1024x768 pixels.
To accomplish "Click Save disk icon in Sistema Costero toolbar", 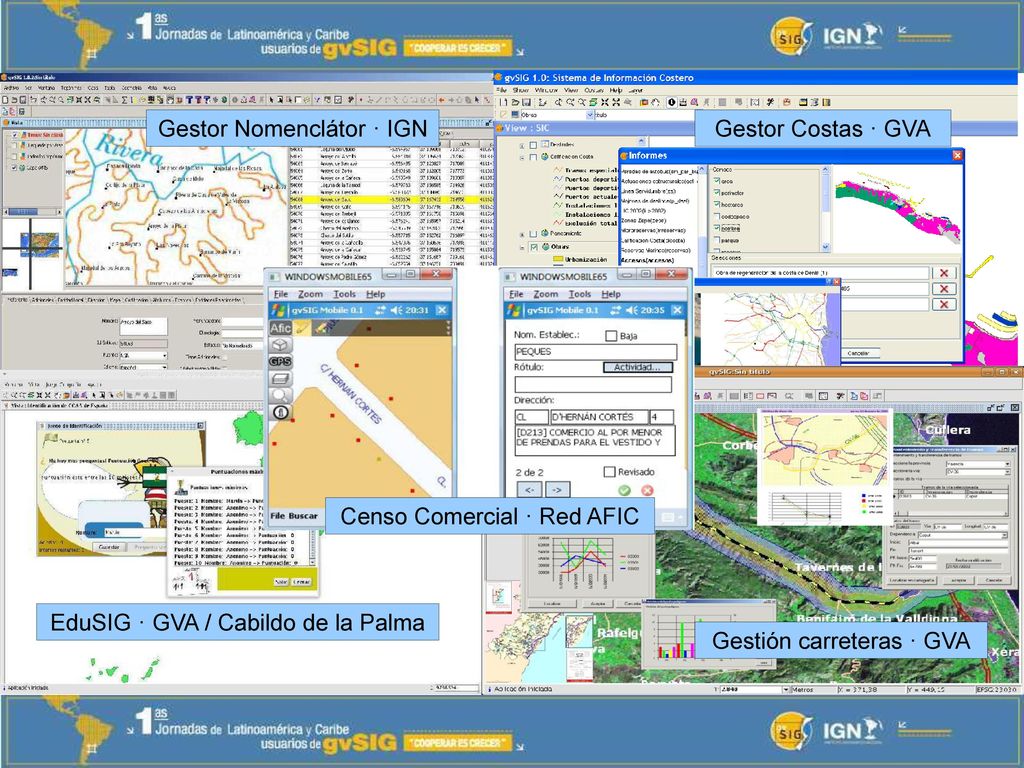I will tap(526, 103).
